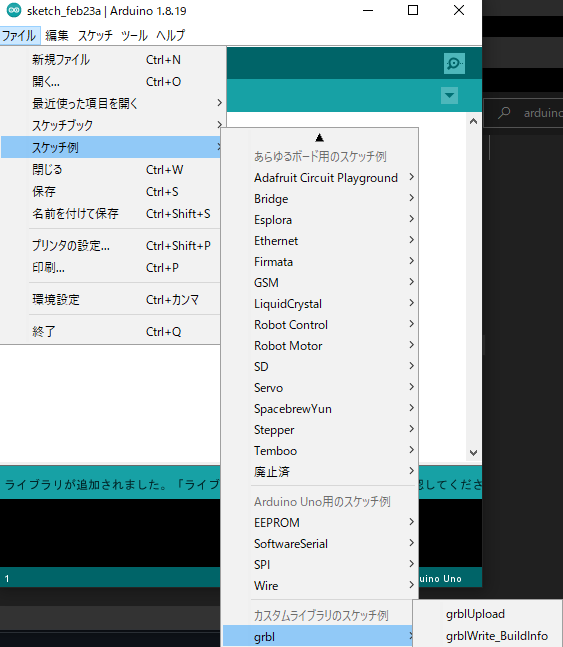Select スケッチ例 menu entry
The image size is (563, 647).
pos(111,147)
